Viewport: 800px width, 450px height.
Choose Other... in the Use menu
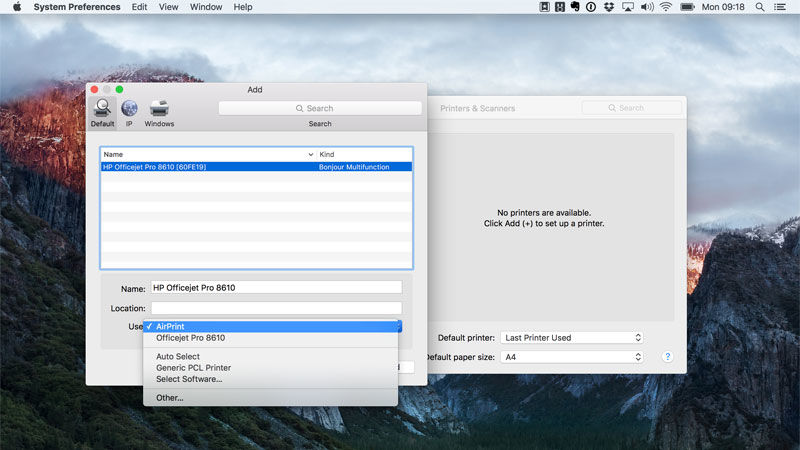click(x=271, y=398)
